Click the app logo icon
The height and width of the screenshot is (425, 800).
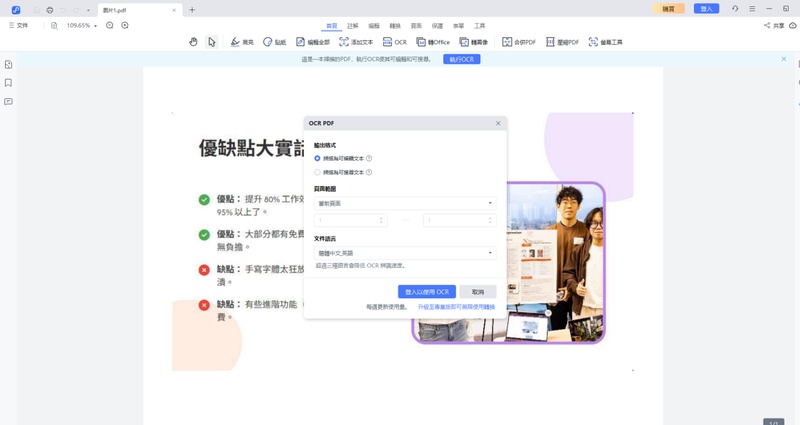[x=16, y=10]
